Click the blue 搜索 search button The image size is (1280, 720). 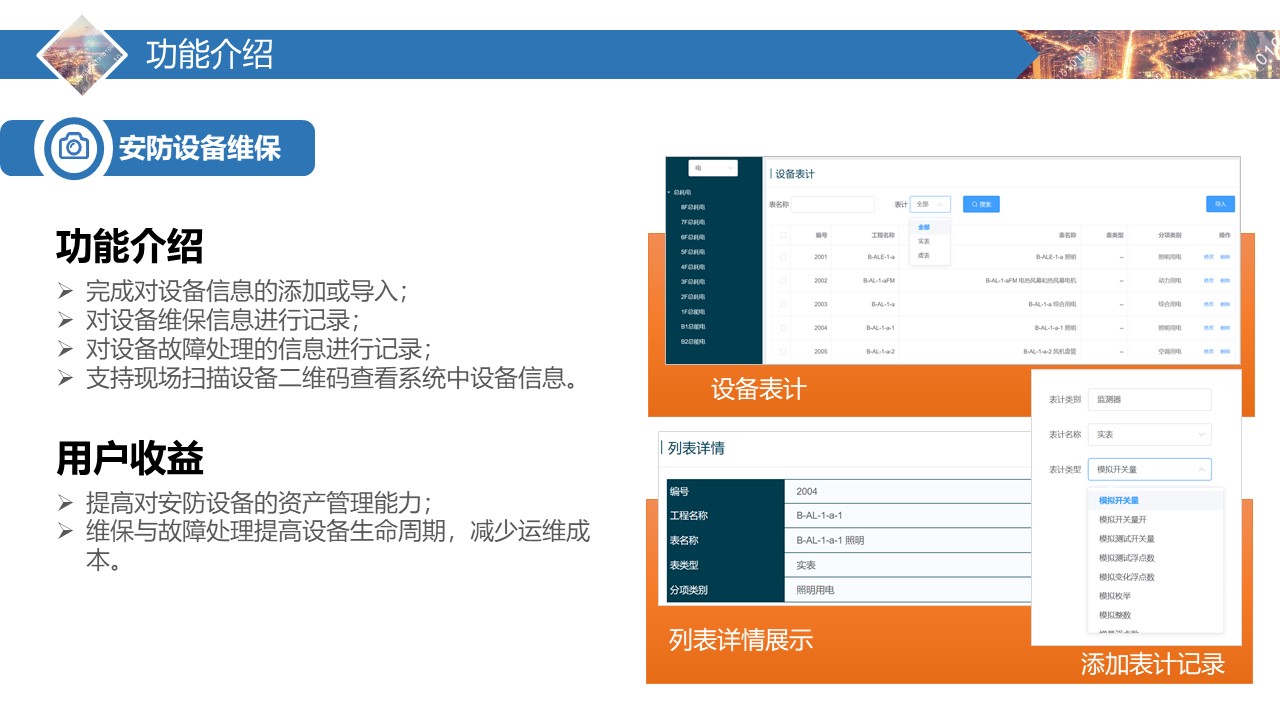pyautogui.click(x=981, y=204)
